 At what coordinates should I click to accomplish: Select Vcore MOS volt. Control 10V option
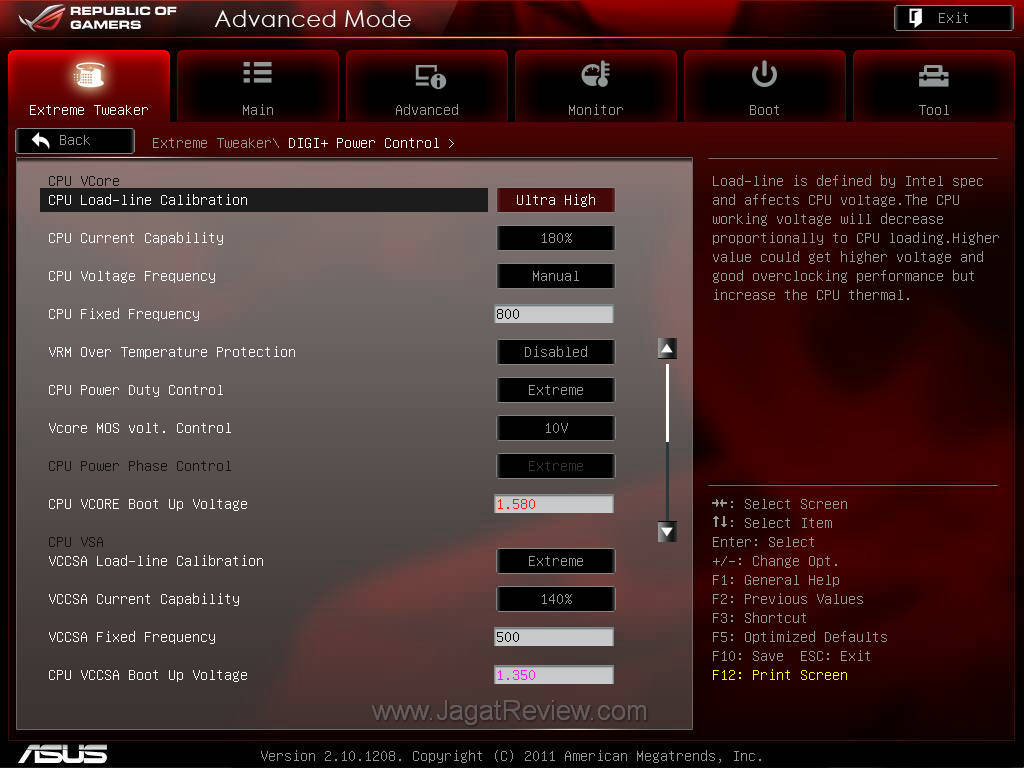tap(555, 428)
